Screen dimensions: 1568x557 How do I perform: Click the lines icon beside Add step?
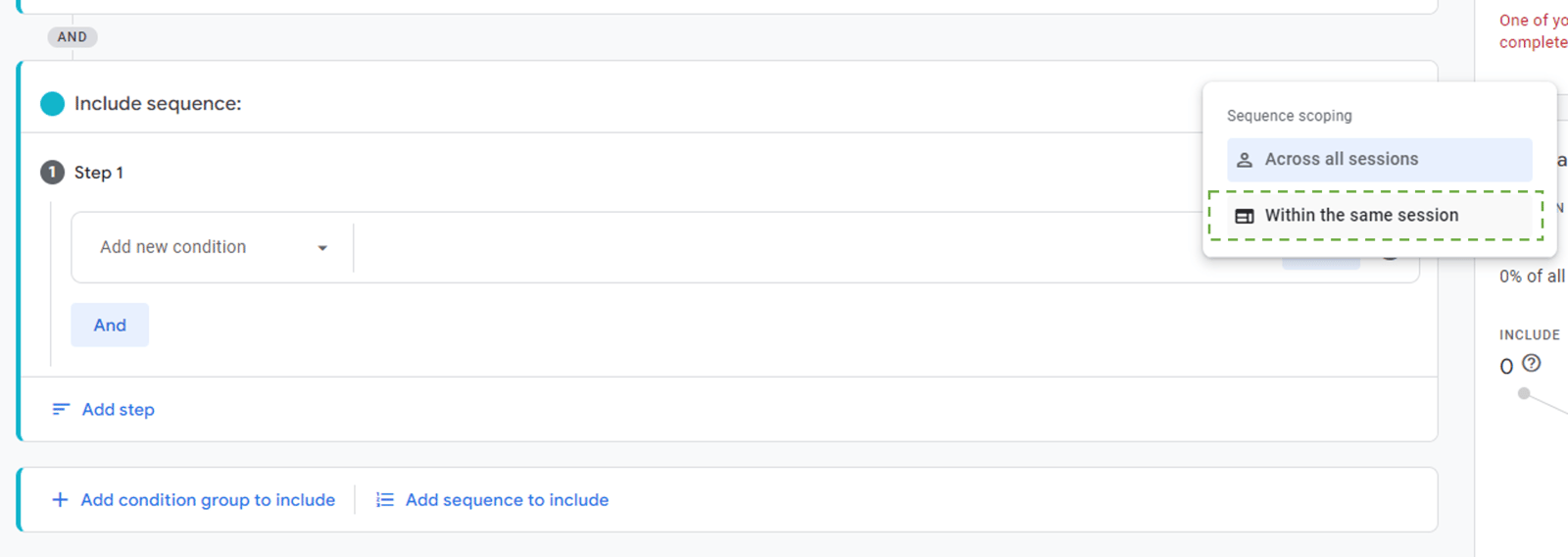click(61, 409)
